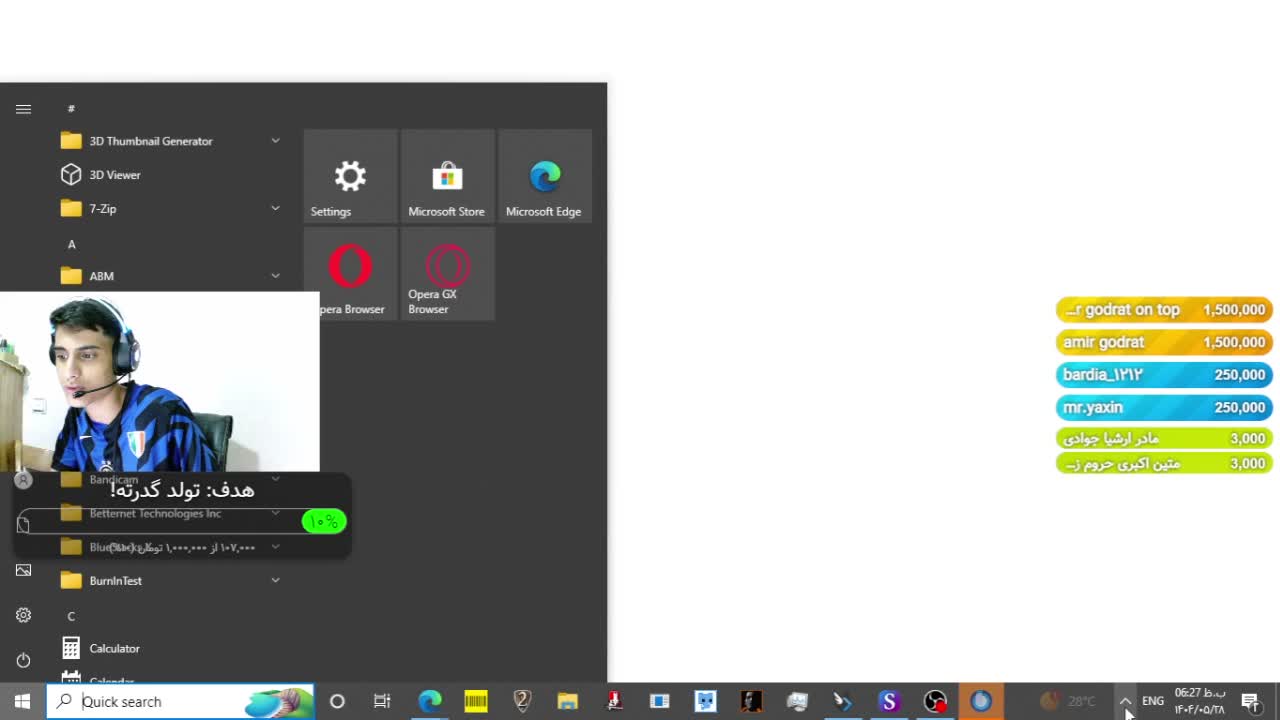Open the blue arrow code app on taskbar
This screenshot has height=720, width=1280.
tap(843, 701)
